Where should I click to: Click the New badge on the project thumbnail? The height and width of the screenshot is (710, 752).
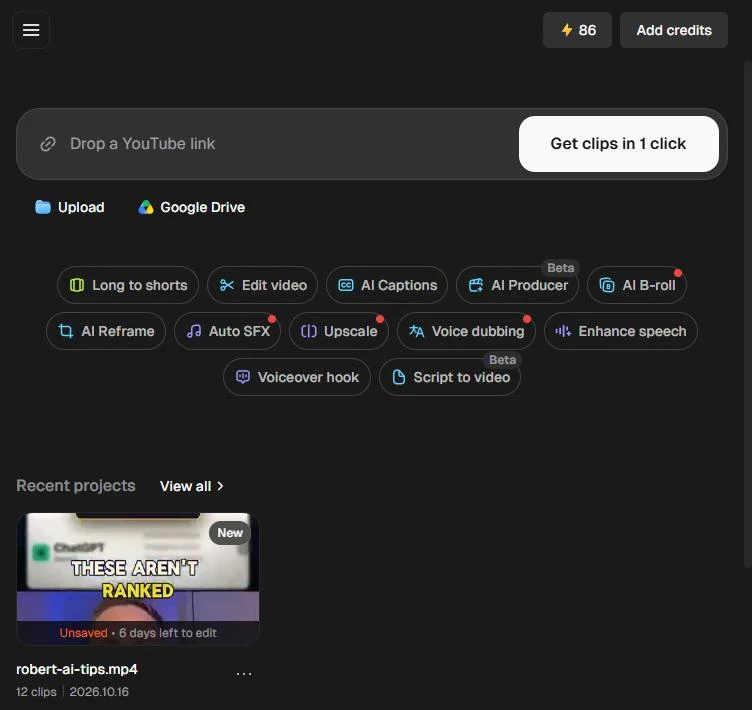[230, 533]
